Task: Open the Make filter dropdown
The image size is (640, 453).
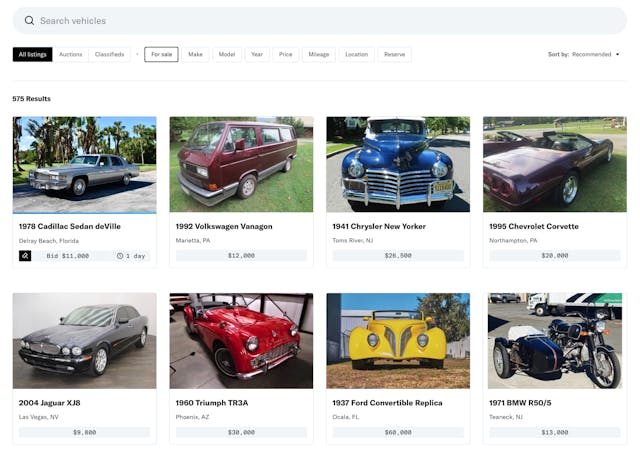Action: (x=195, y=54)
